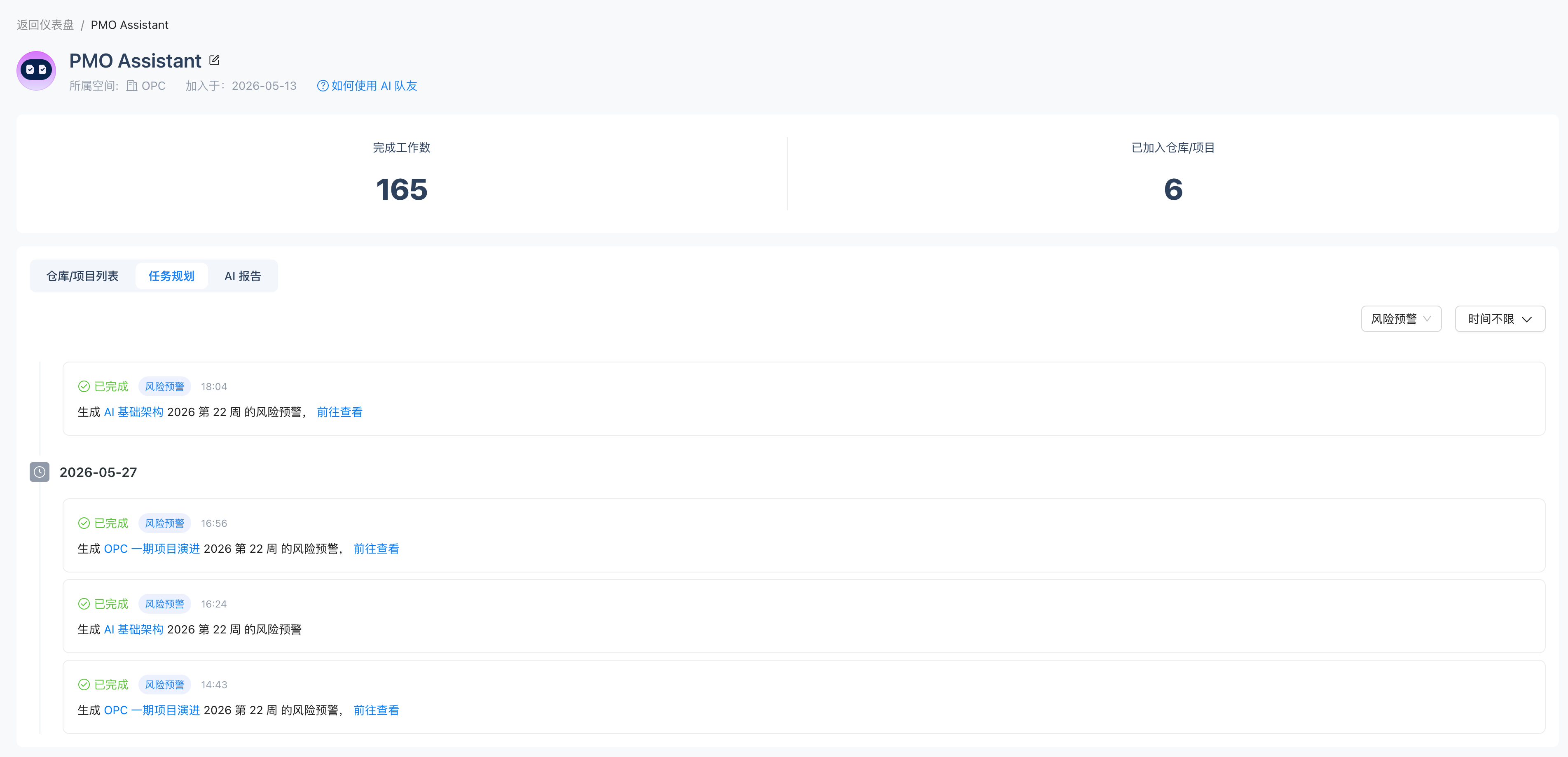Image resolution: width=1568 pixels, height=757 pixels.
Task: Click the clock icon beside 2026-05-27
Action: click(40, 472)
